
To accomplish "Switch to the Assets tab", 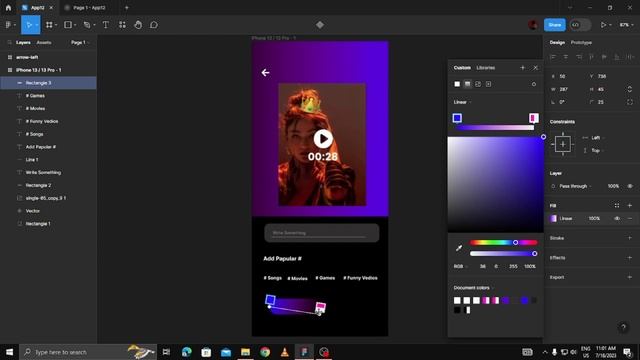I will [x=44, y=42].
